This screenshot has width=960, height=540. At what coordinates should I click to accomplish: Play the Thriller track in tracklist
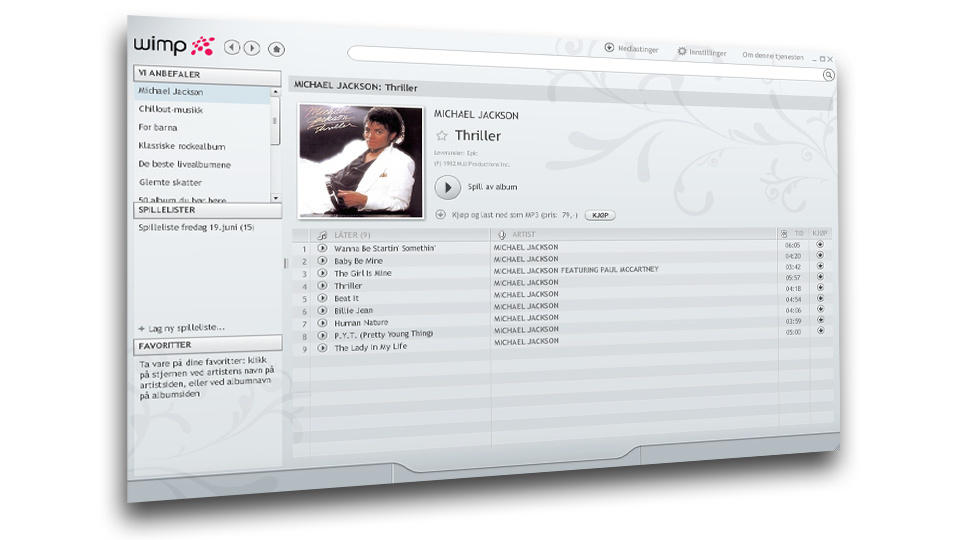pos(322,285)
